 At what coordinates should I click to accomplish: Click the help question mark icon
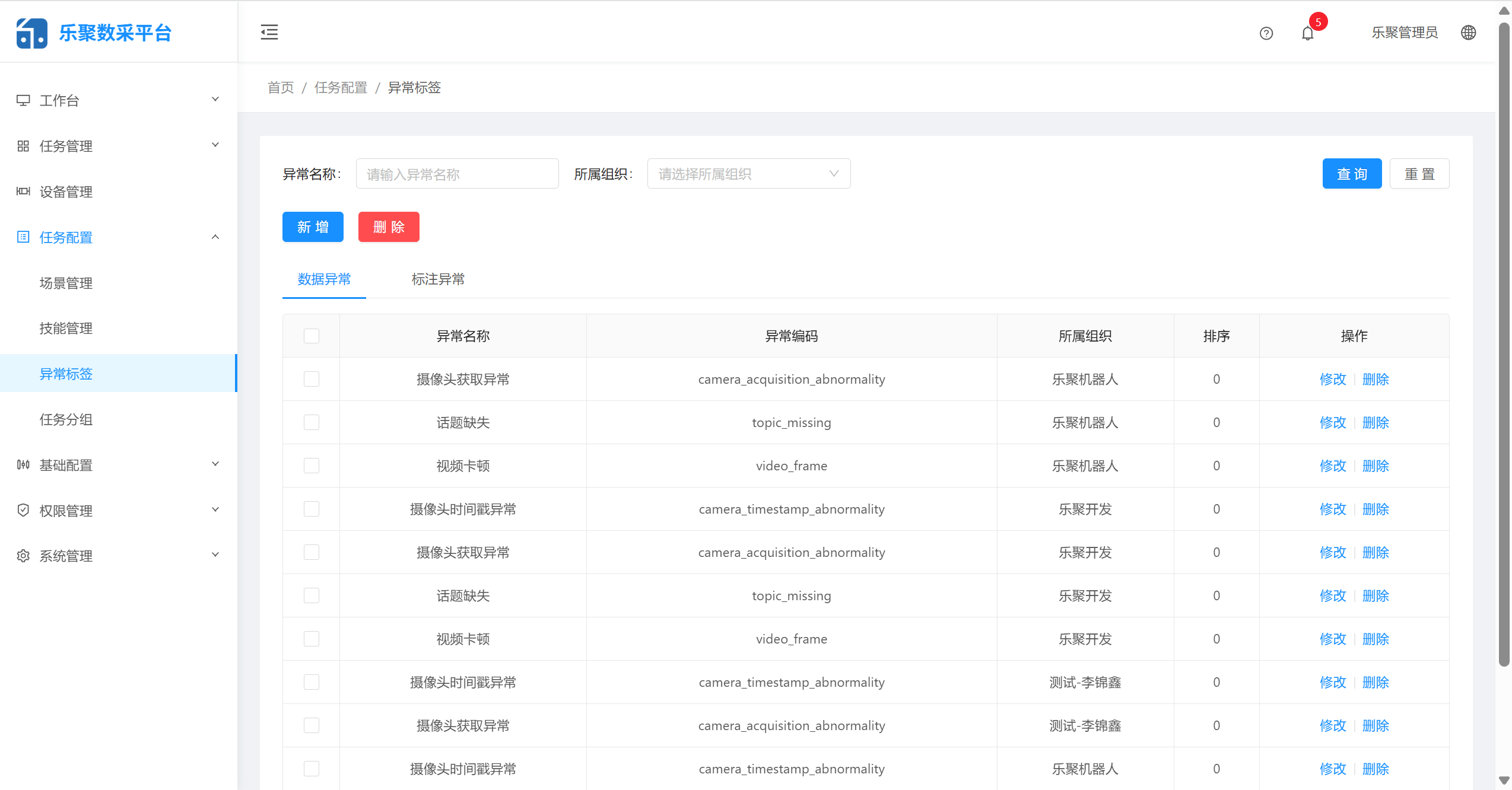(x=1266, y=34)
